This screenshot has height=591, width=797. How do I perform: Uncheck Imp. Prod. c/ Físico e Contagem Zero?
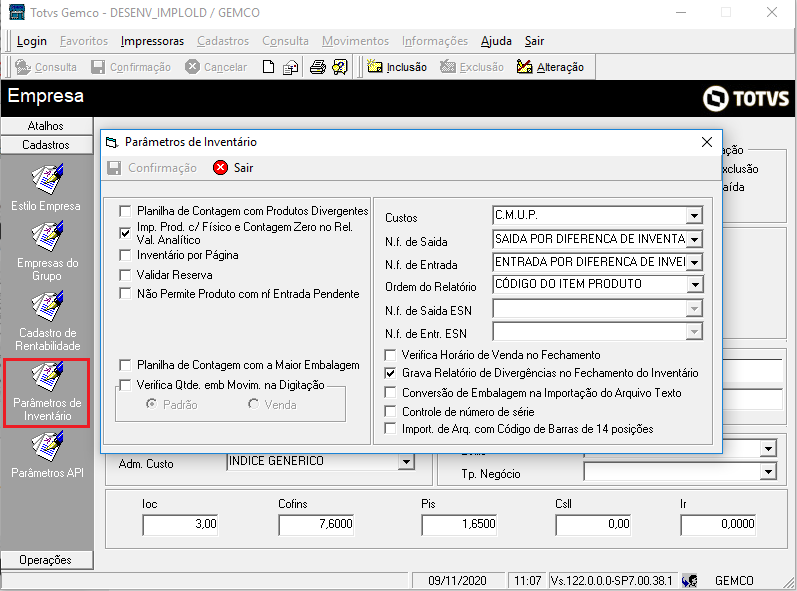point(125,233)
